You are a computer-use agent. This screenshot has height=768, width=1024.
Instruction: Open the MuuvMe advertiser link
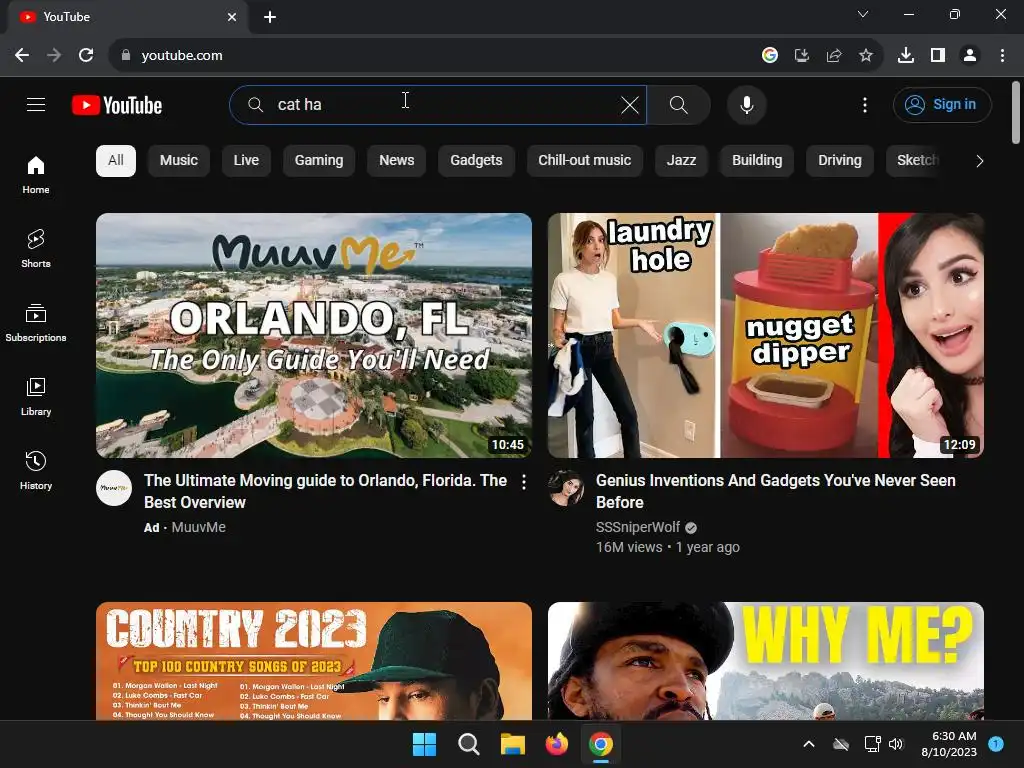[x=199, y=527]
